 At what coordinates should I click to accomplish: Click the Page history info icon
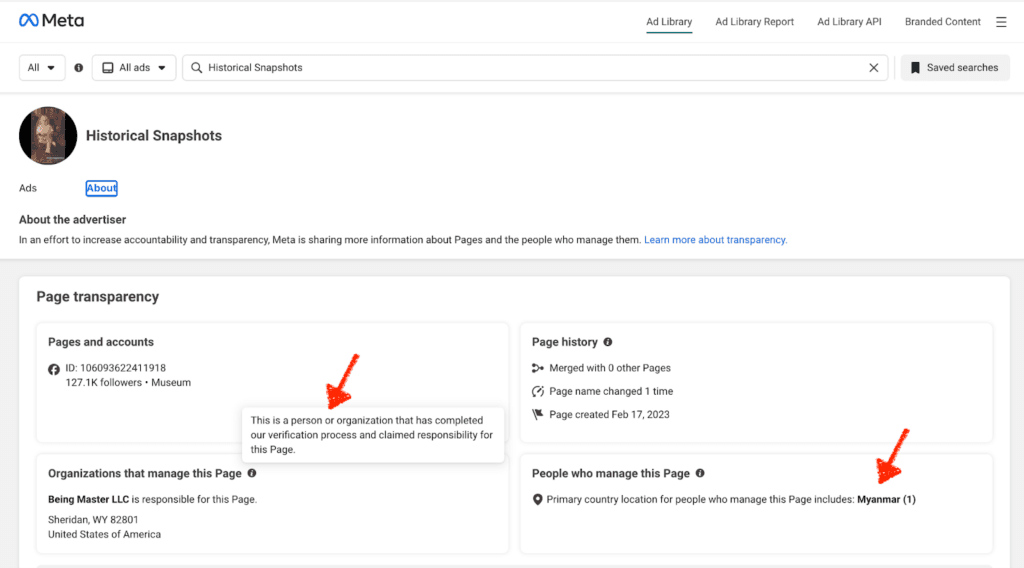pyautogui.click(x=608, y=342)
